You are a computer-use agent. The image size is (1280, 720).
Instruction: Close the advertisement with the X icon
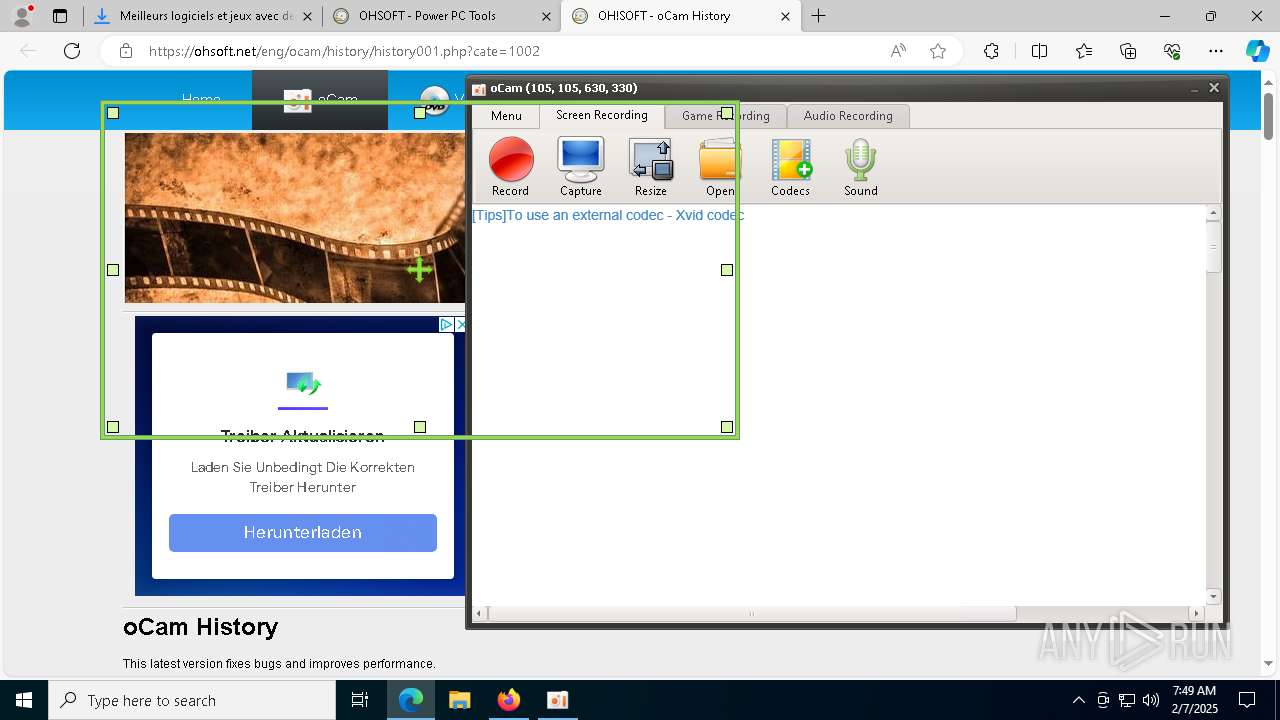tap(461, 324)
